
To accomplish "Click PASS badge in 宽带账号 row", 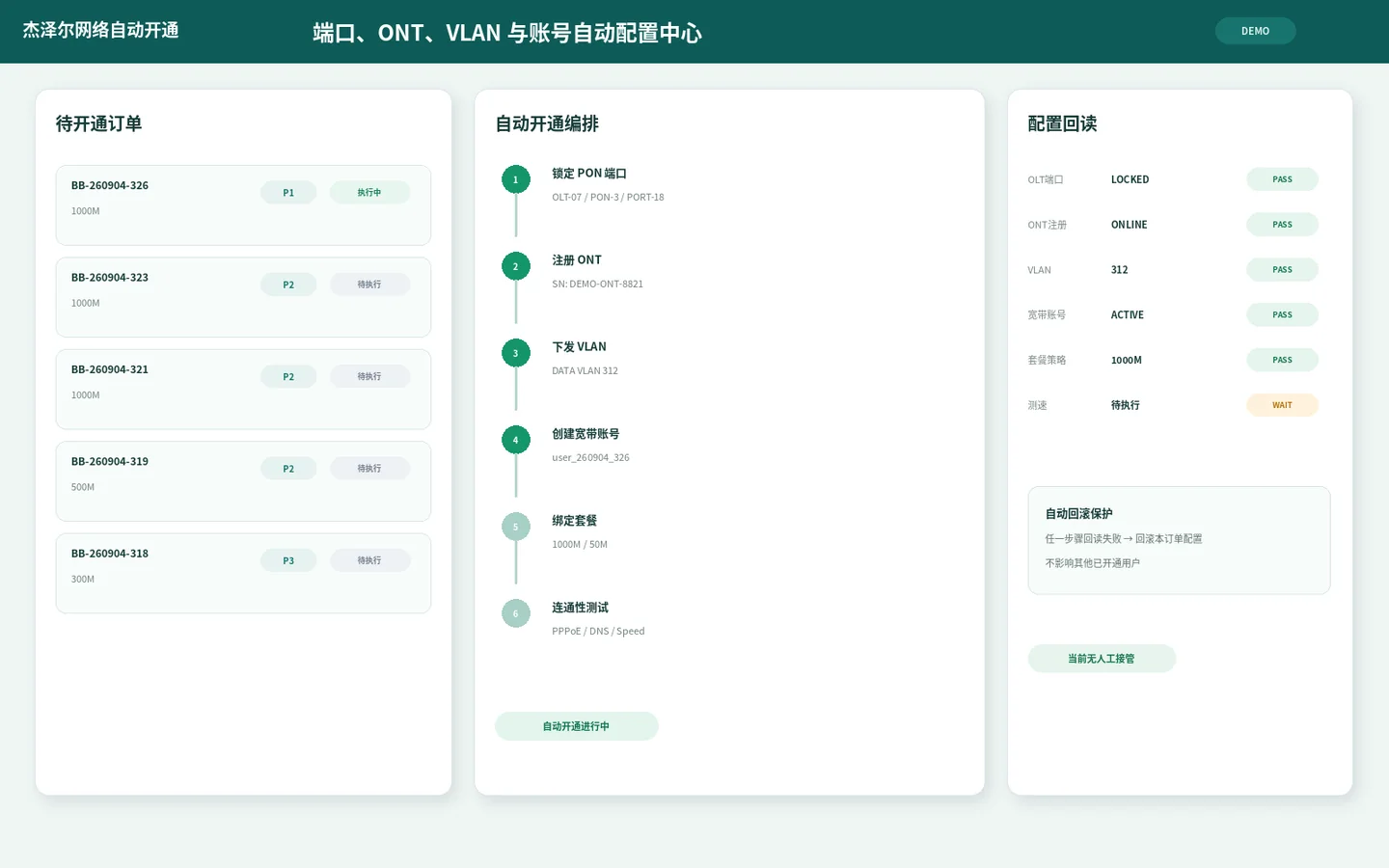I will click(1282, 315).
